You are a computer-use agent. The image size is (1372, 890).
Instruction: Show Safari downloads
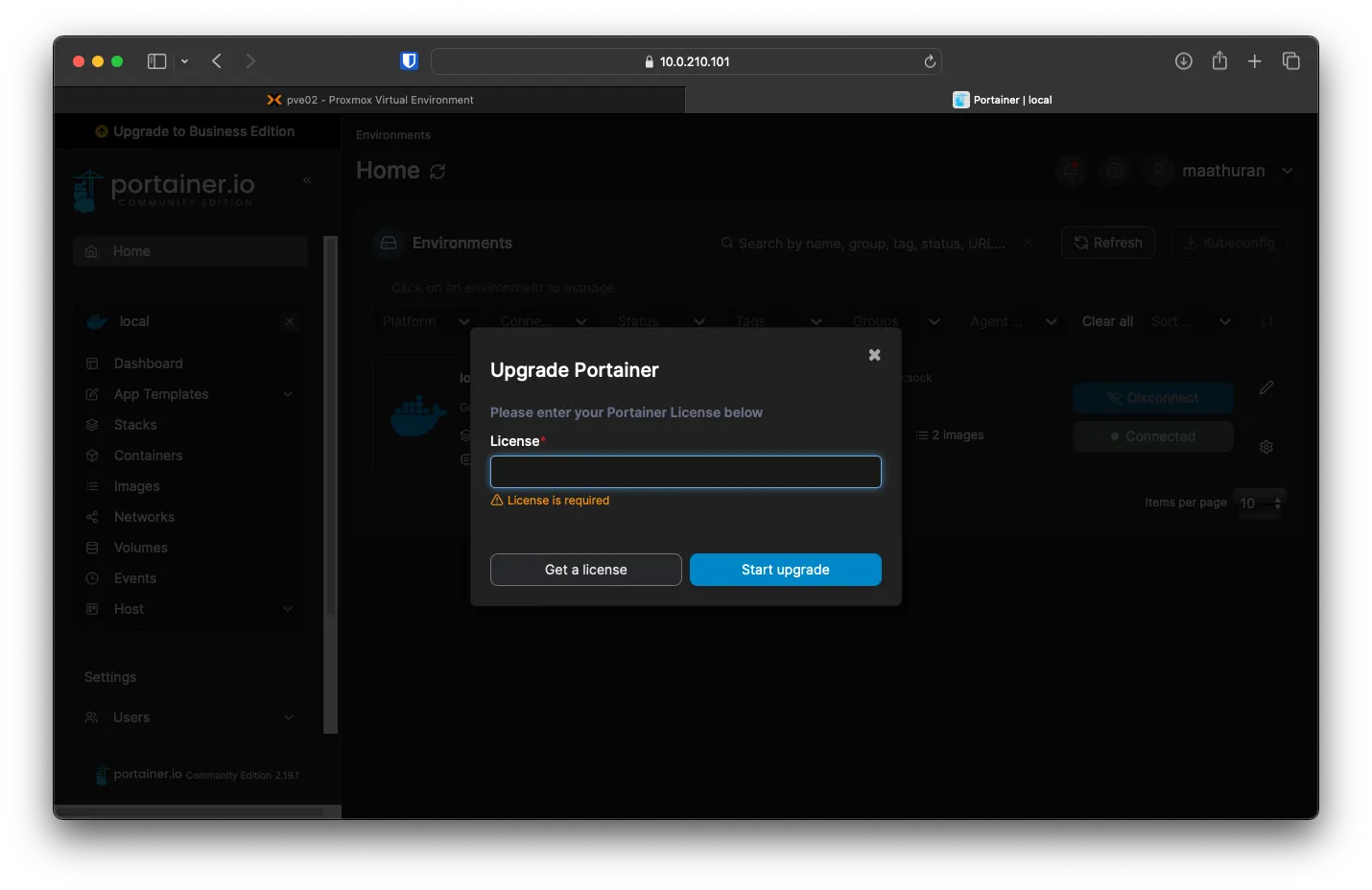(x=1183, y=61)
